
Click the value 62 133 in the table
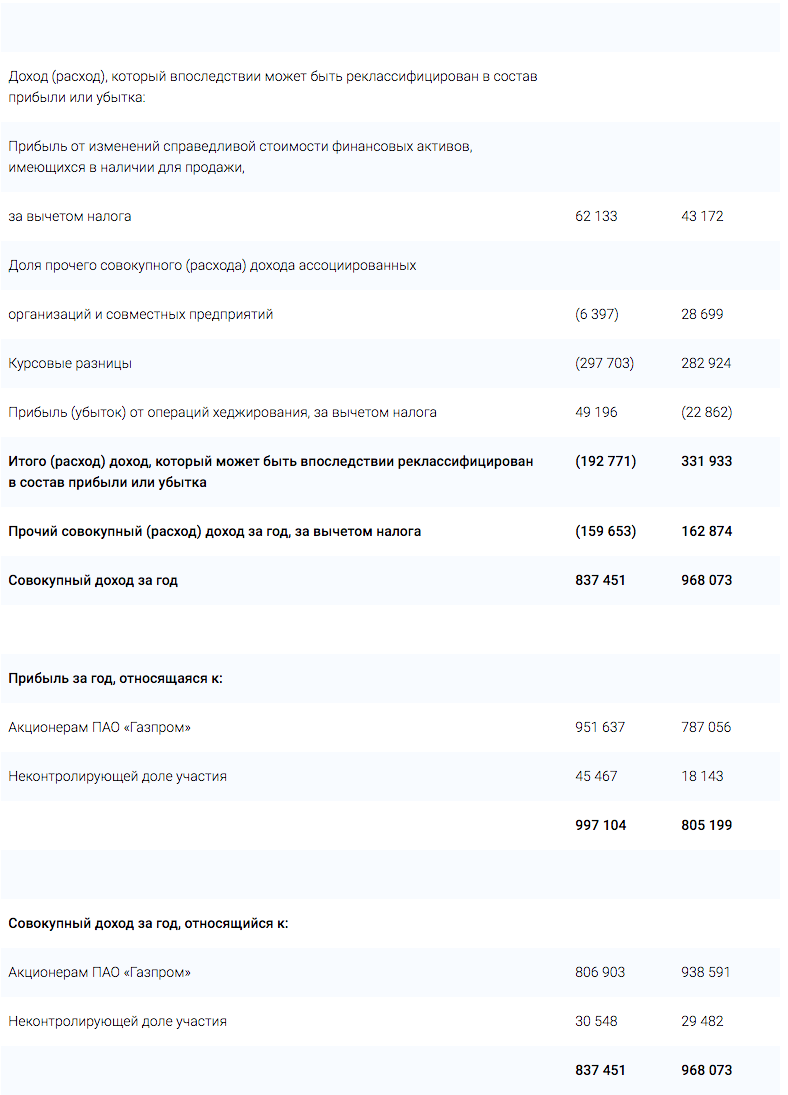click(x=596, y=216)
